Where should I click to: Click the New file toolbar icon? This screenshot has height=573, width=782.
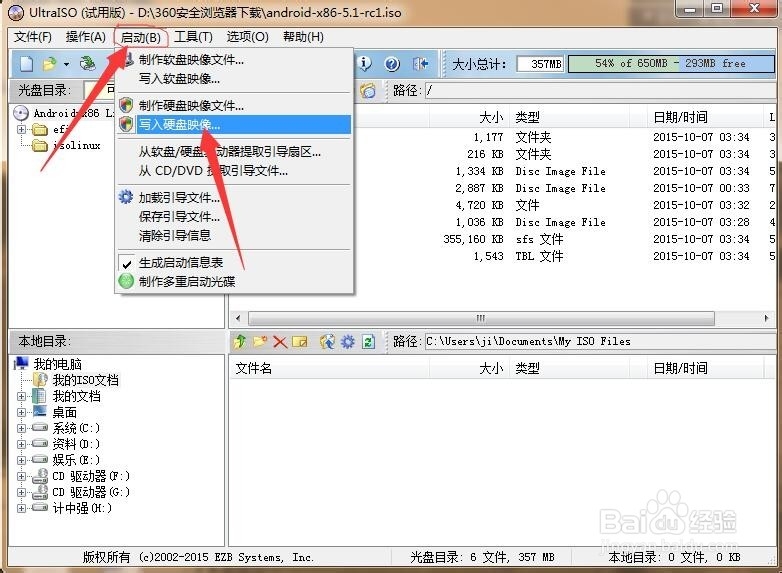point(26,64)
